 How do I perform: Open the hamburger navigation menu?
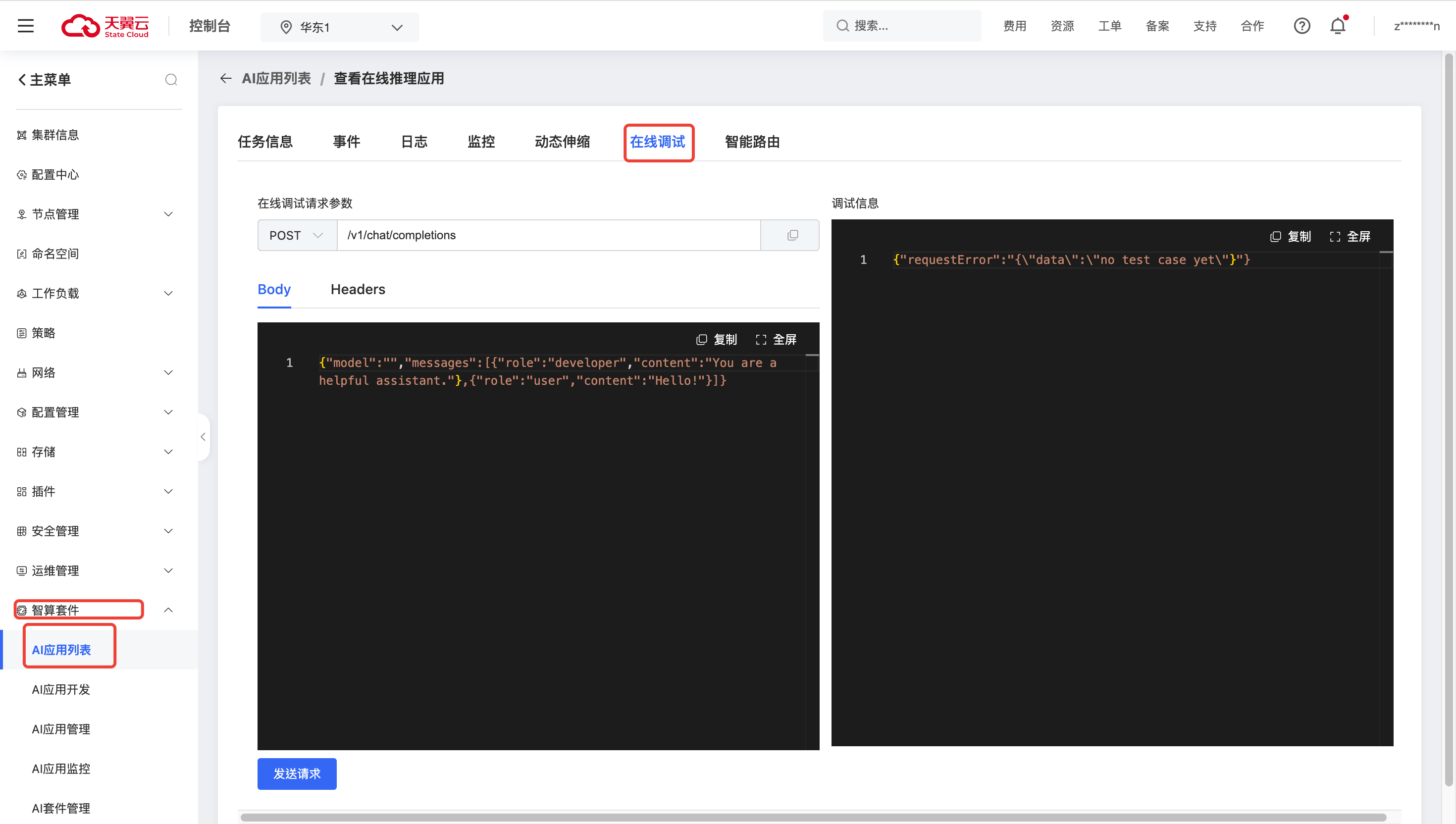pos(25,26)
